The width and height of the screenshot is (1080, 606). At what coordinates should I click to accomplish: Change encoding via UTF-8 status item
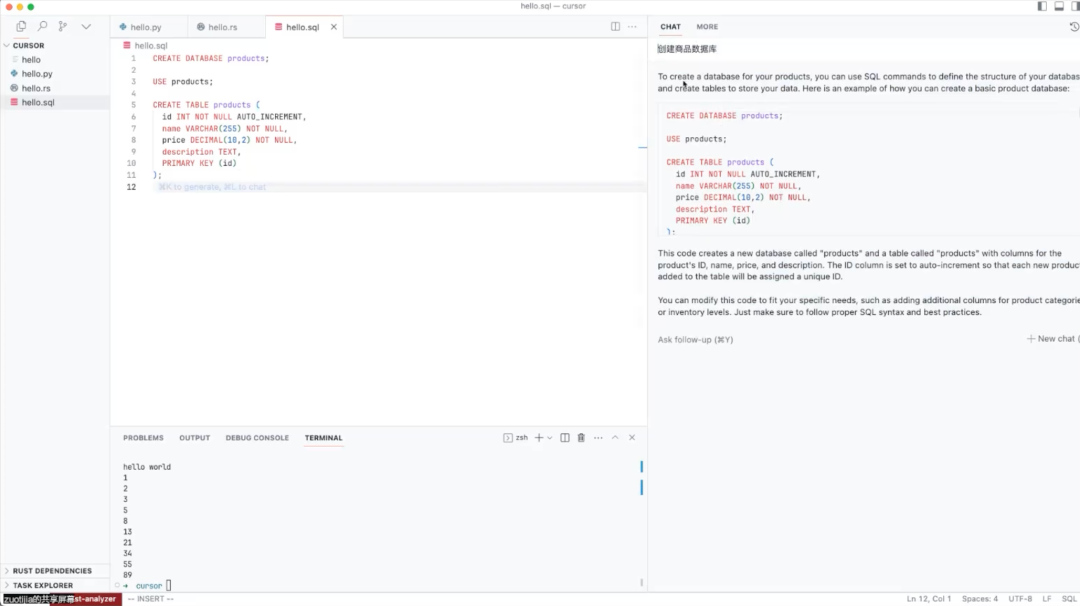point(1020,599)
